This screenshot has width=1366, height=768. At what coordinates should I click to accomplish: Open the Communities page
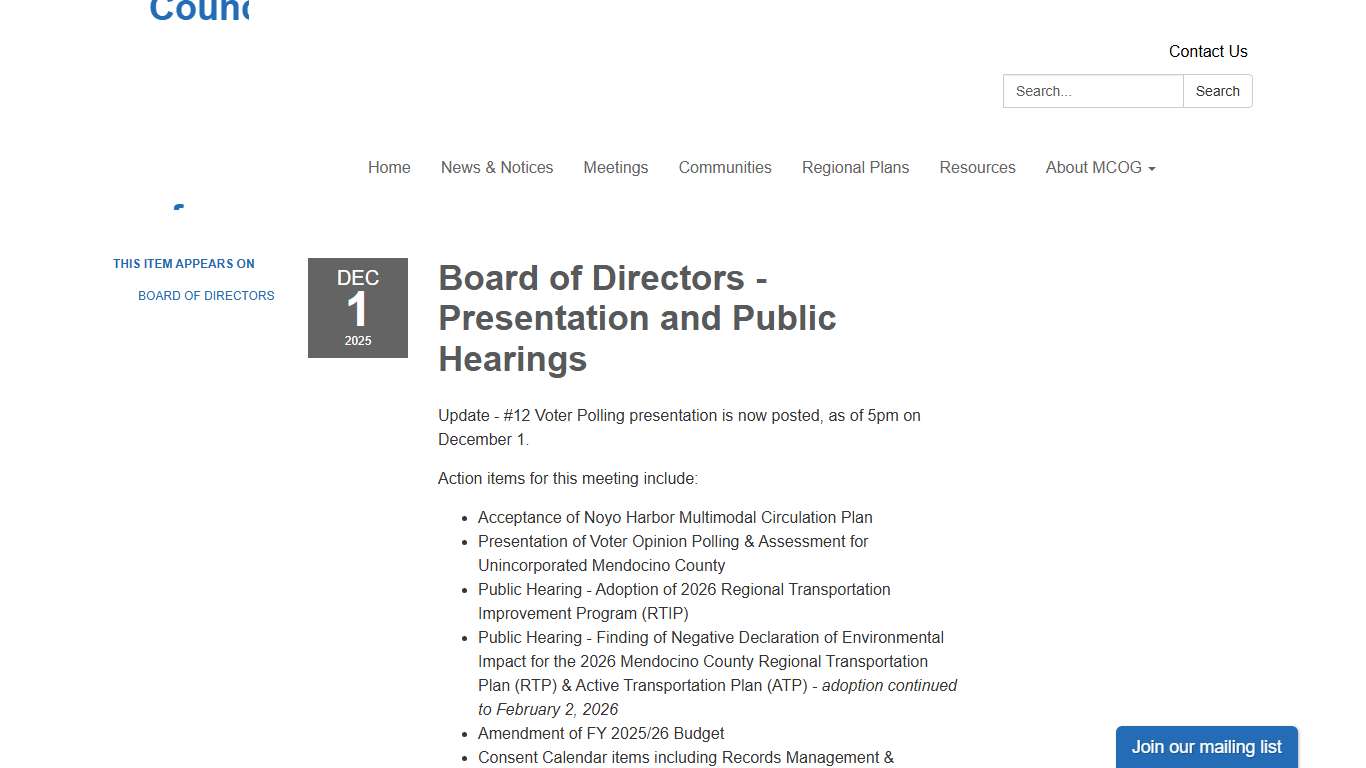pos(725,167)
